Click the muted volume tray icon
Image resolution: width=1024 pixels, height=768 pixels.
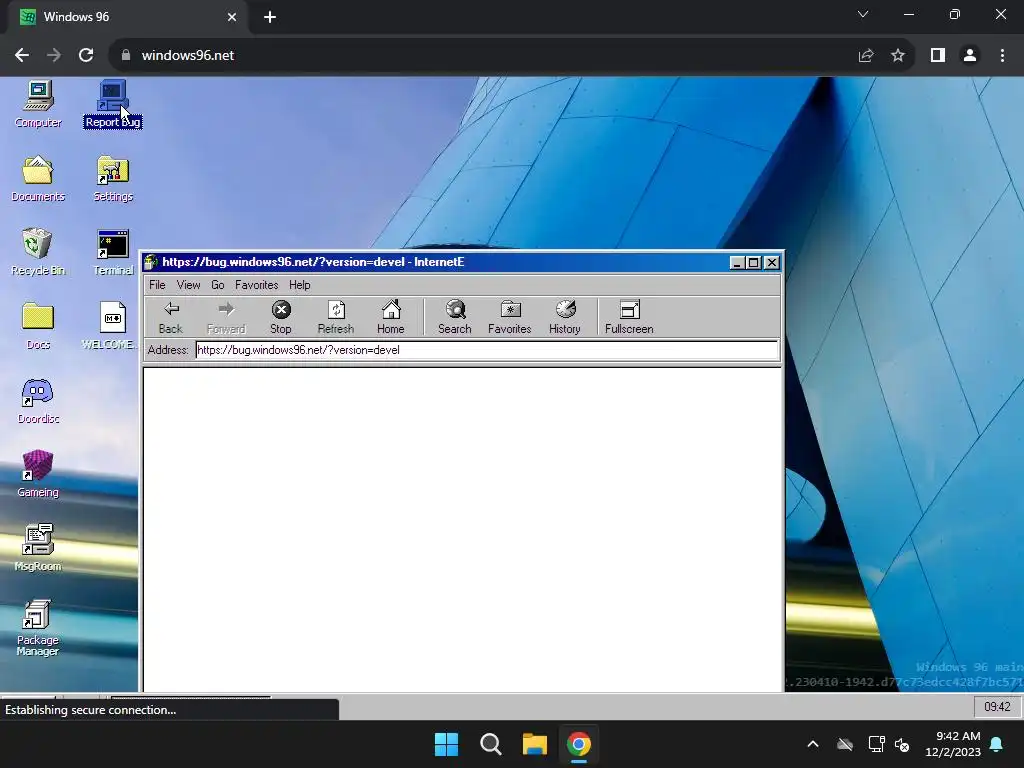[903, 744]
